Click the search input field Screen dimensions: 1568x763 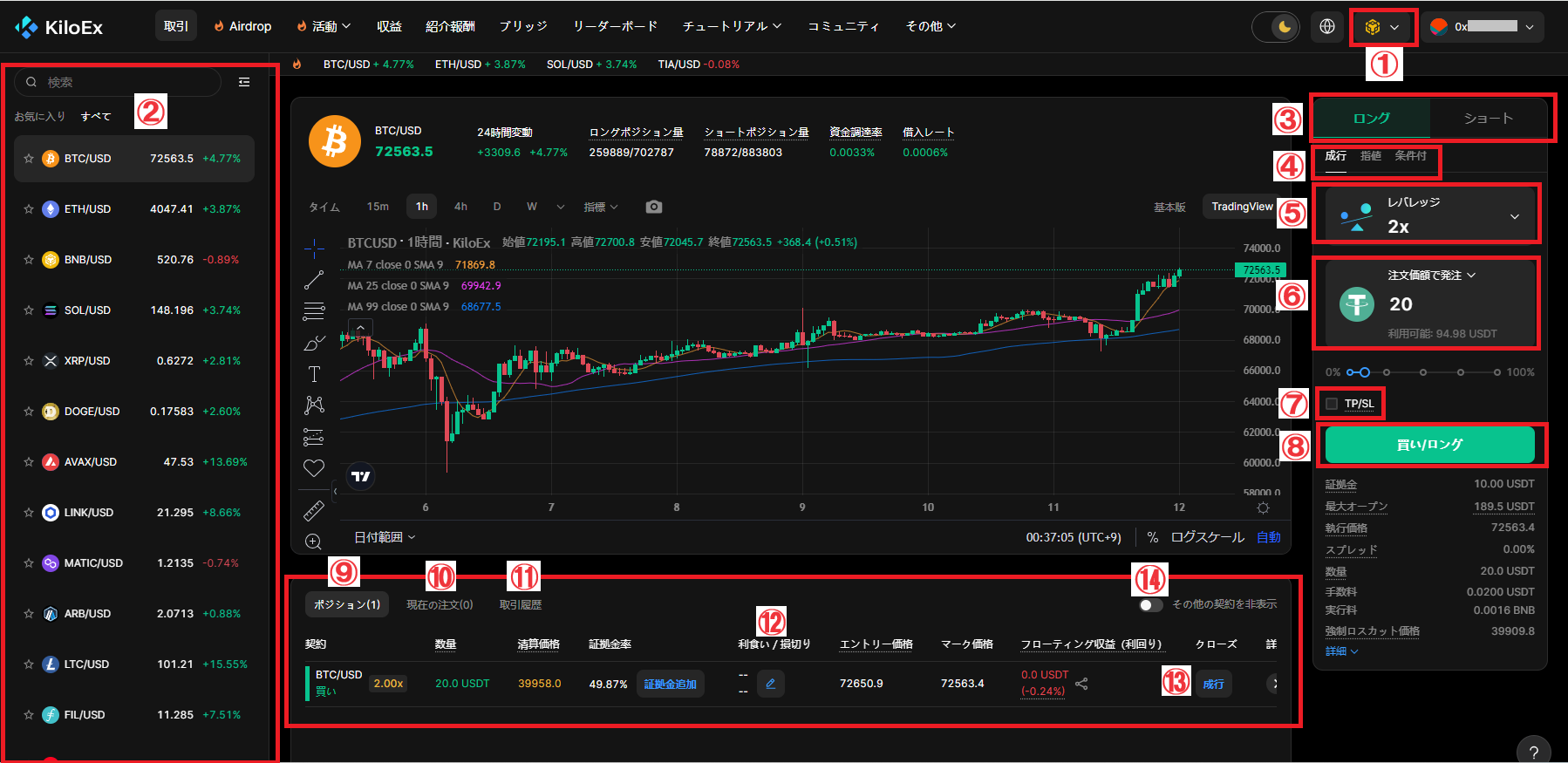(x=122, y=82)
